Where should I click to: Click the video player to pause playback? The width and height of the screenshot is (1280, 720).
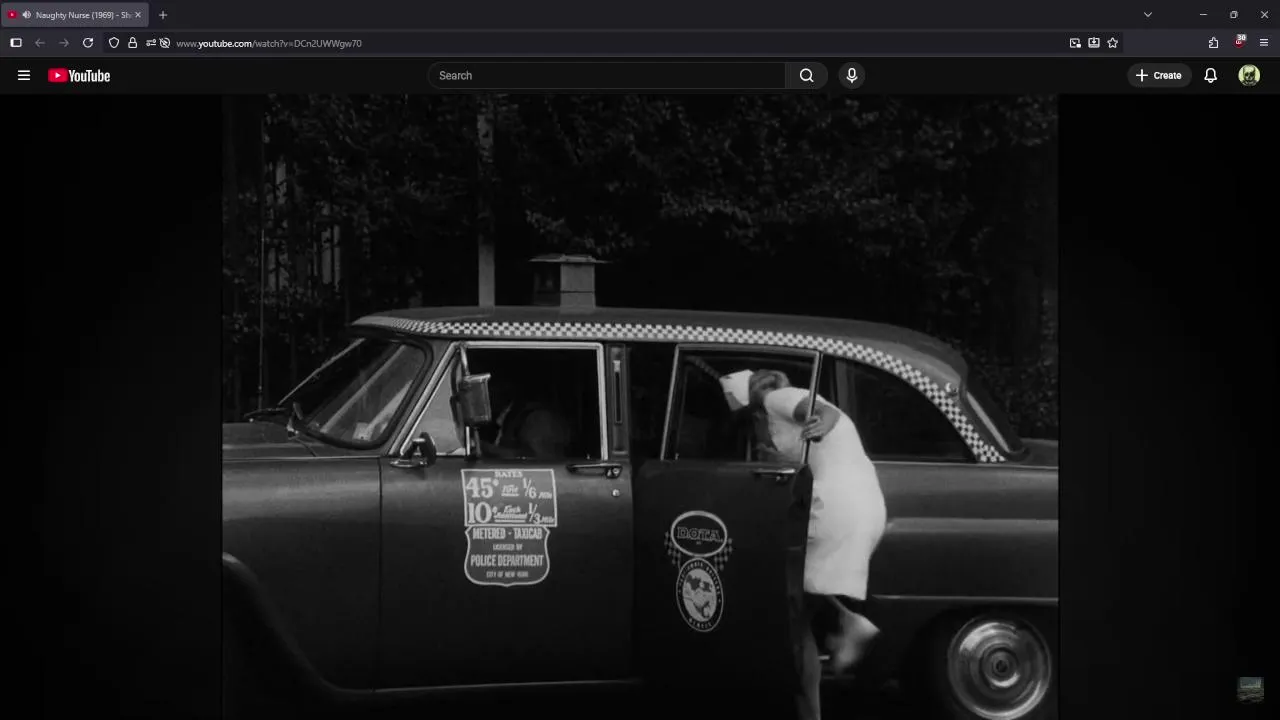[x=640, y=407]
